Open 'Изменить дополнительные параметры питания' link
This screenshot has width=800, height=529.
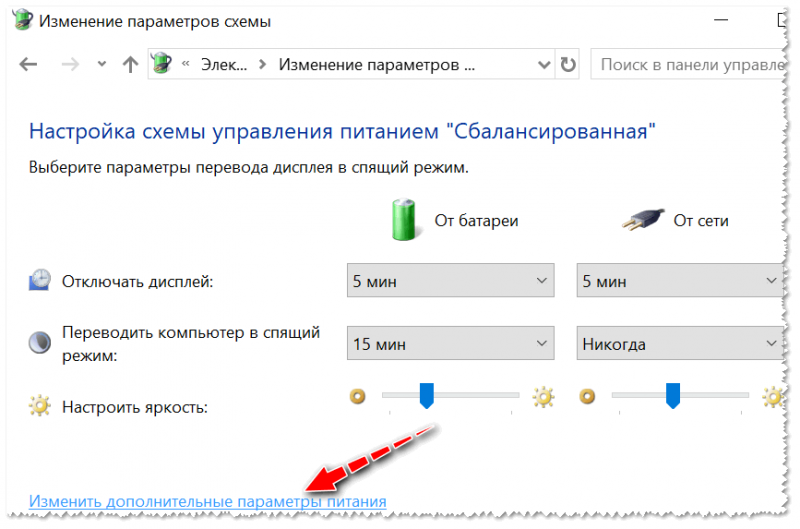[208, 501]
